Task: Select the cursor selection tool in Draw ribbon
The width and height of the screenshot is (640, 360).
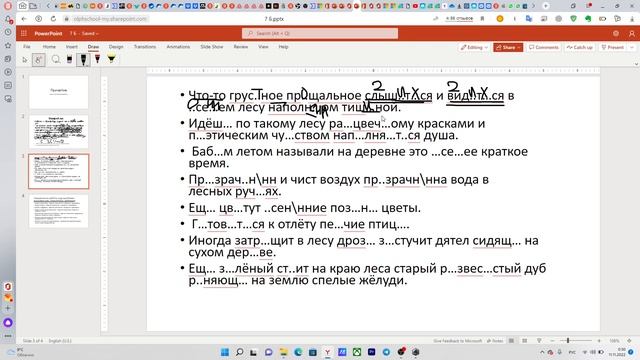Action: pyautogui.click(x=24, y=60)
